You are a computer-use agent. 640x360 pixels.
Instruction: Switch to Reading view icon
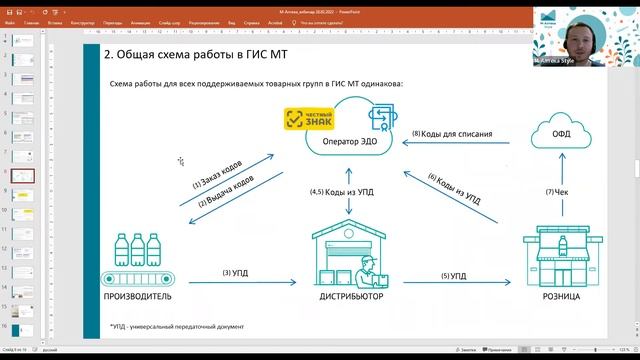coord(551,350)
